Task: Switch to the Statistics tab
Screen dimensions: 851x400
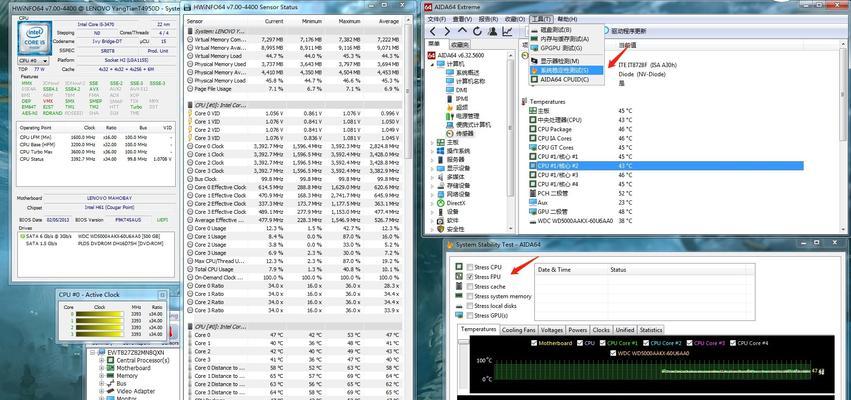Action: pyautogui.click(x=651, y=330)
